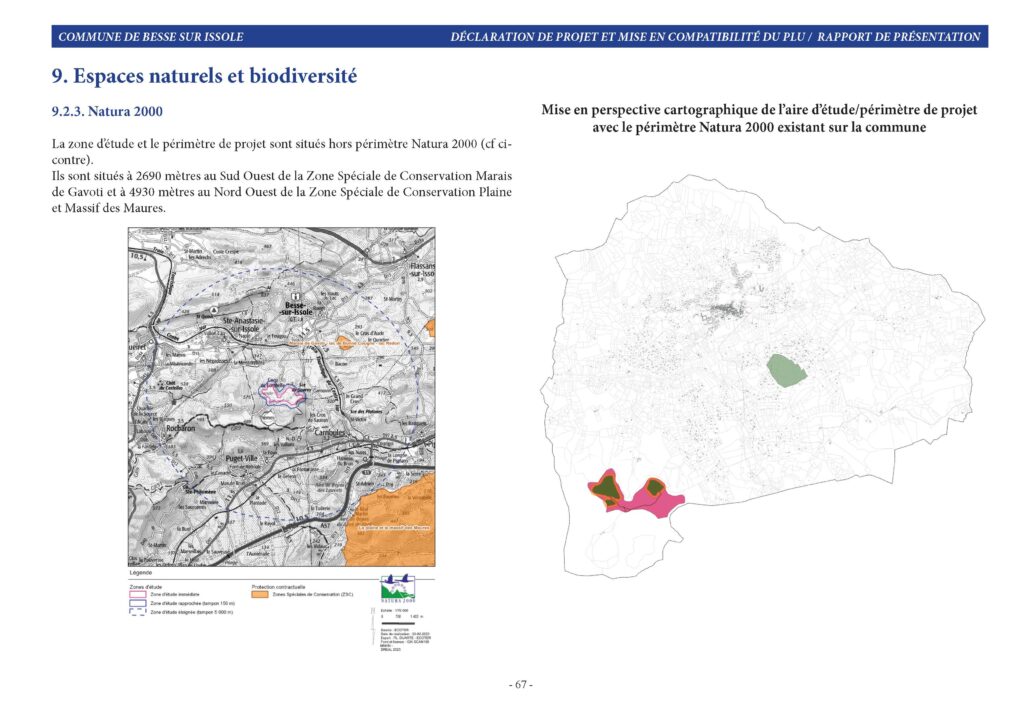Click the 'Carnoules' town label on the map
Screen dimensions: 1024x724
coord(330,433)
